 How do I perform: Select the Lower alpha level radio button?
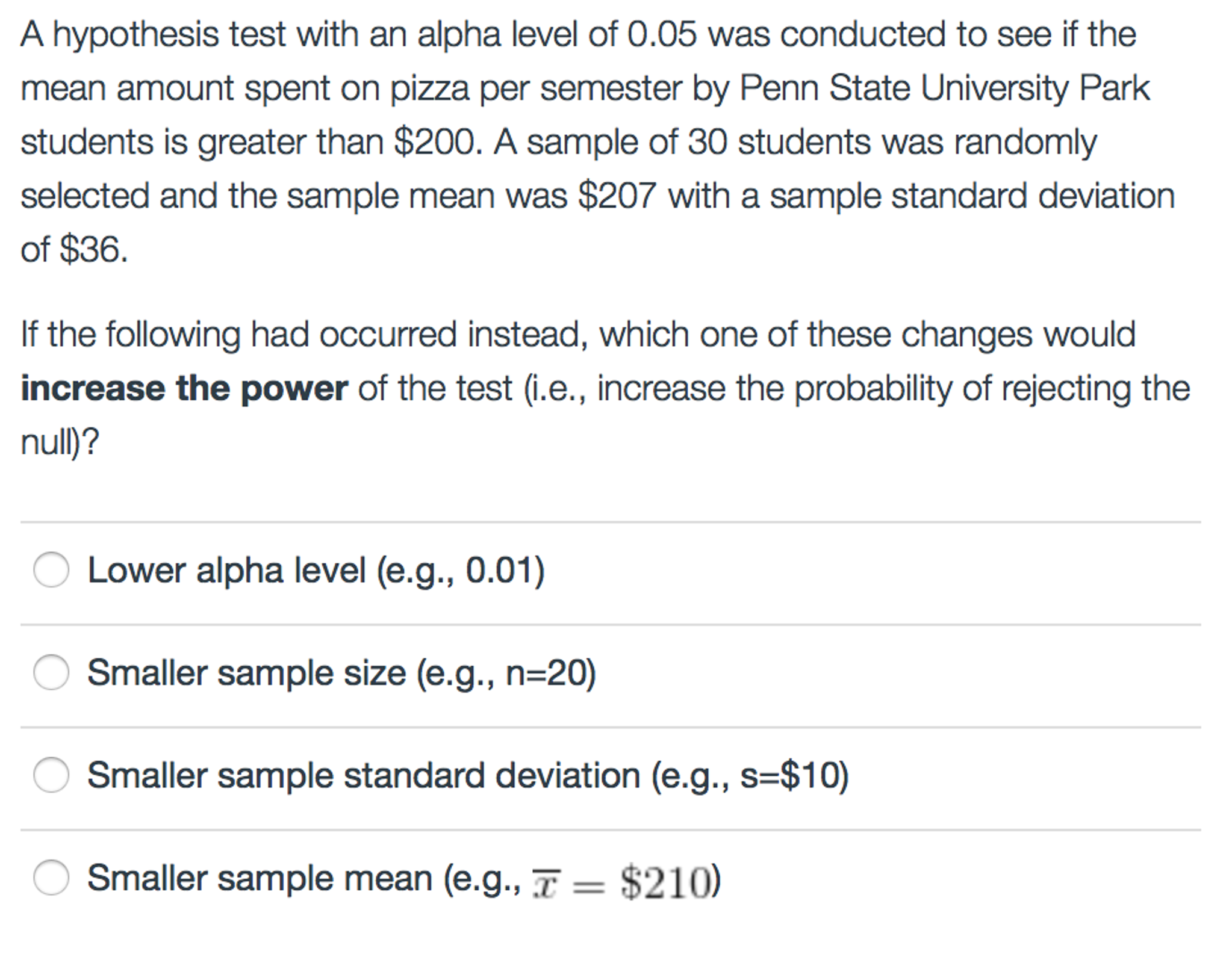[51, 569]
